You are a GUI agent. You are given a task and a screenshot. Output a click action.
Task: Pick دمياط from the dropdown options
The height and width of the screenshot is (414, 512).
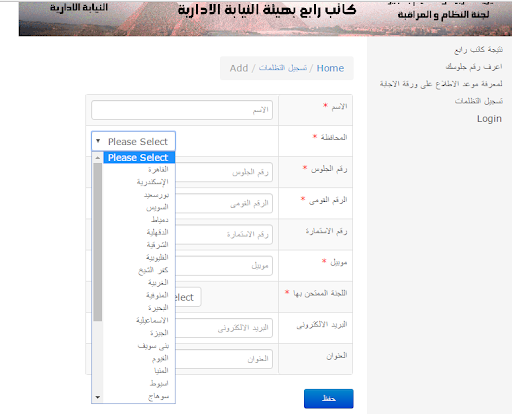[139, 220]
